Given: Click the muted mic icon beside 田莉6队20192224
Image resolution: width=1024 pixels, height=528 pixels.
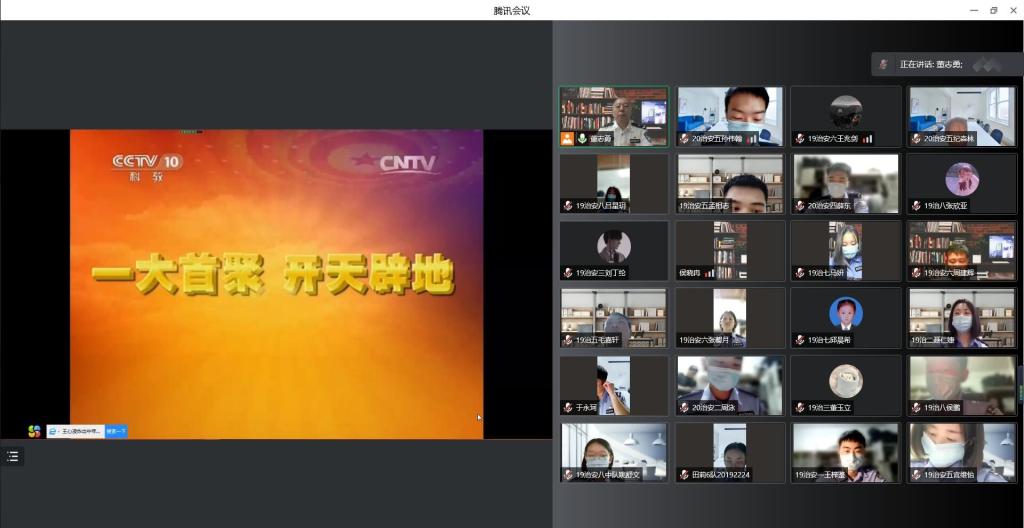Looking at the screenshot, I should click(x=684, y=475).
